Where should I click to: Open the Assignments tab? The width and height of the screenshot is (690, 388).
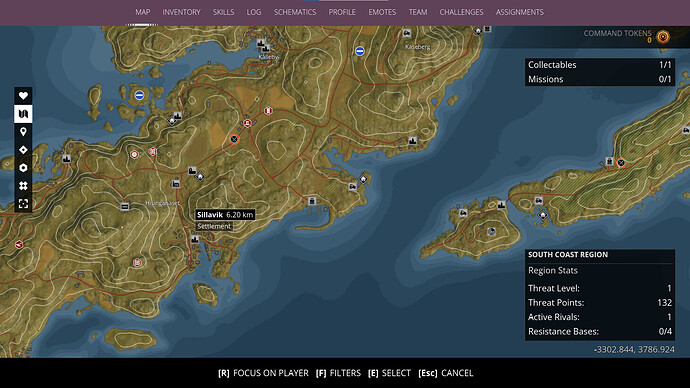pos(520,12)
